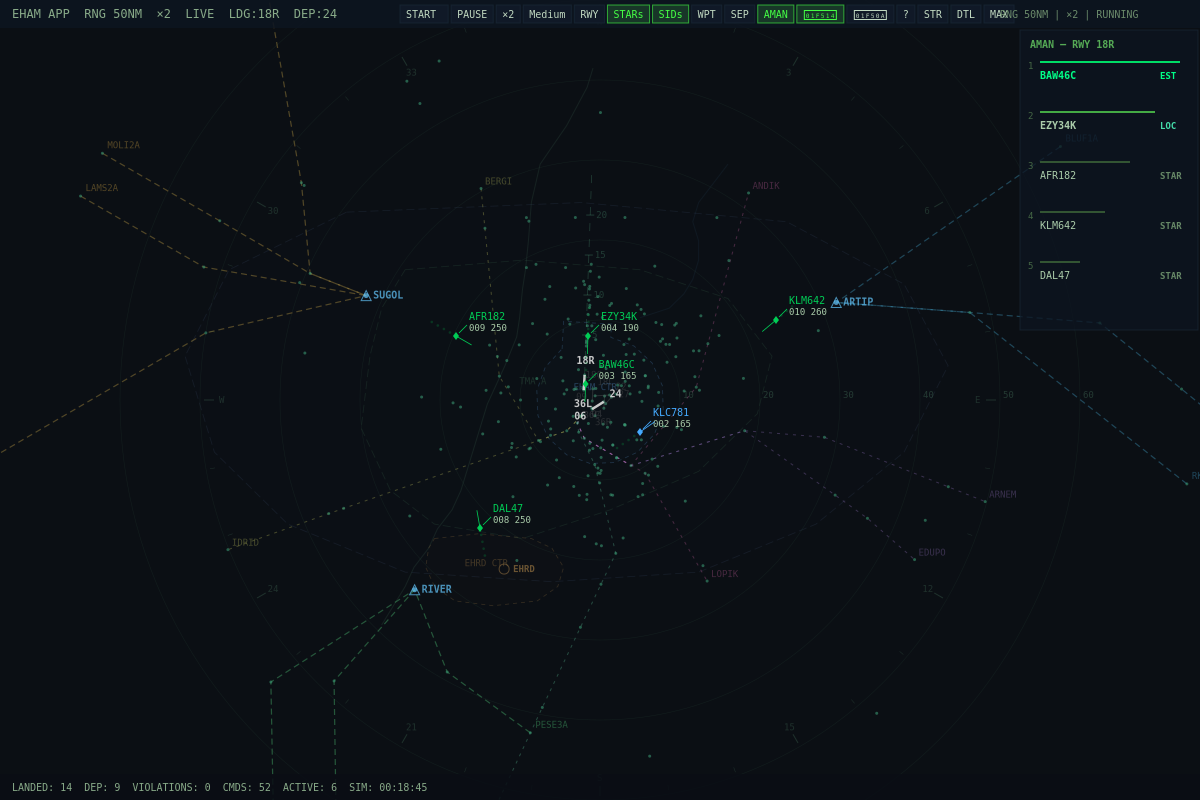Click the EZY34K data label on radar
This screenshot has height=800, width=1200.
(x=620, y=322)
